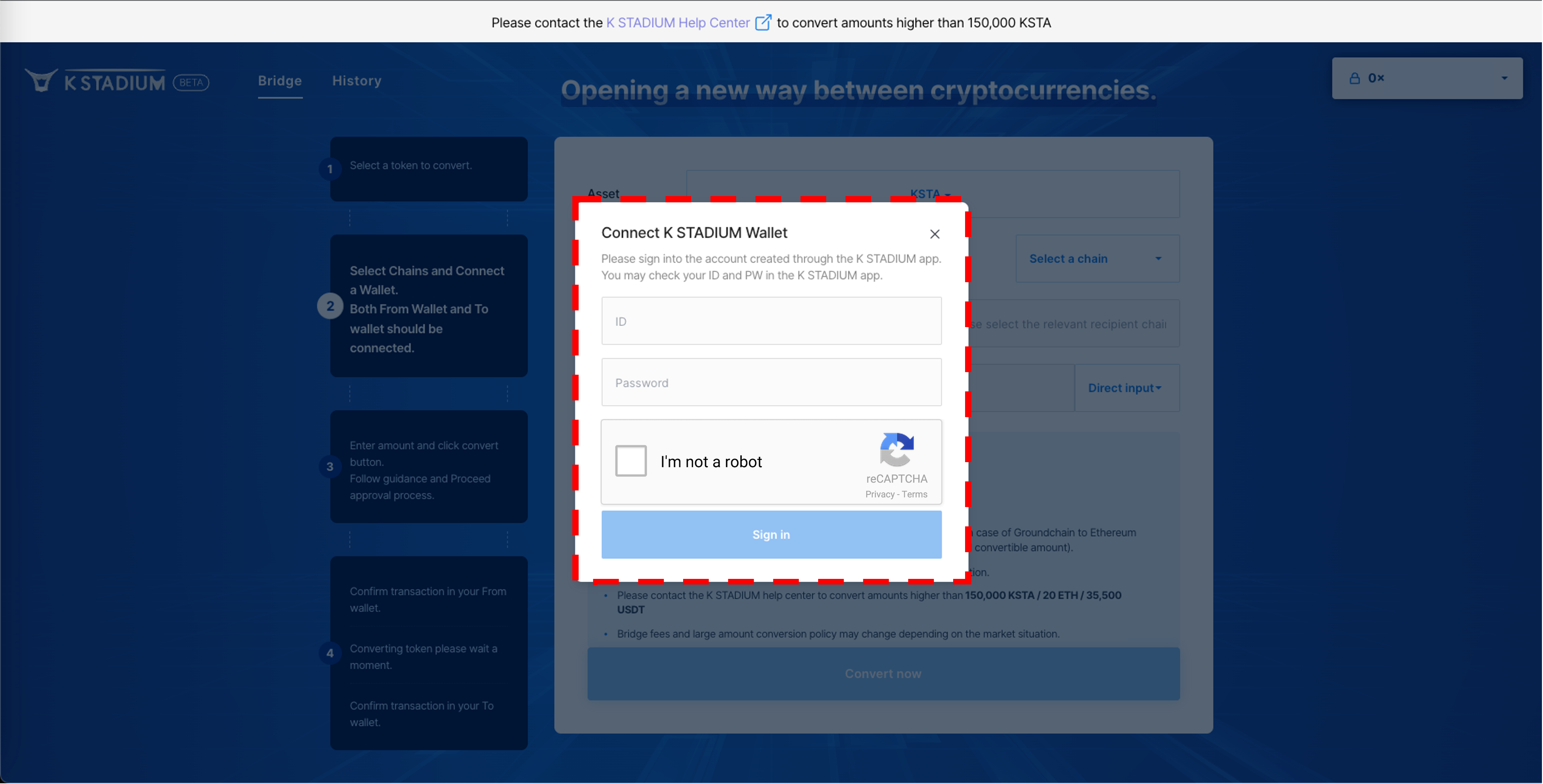Click the step 2 number circle
Viewport: 1543px width, 784px height.
(330, 306)
